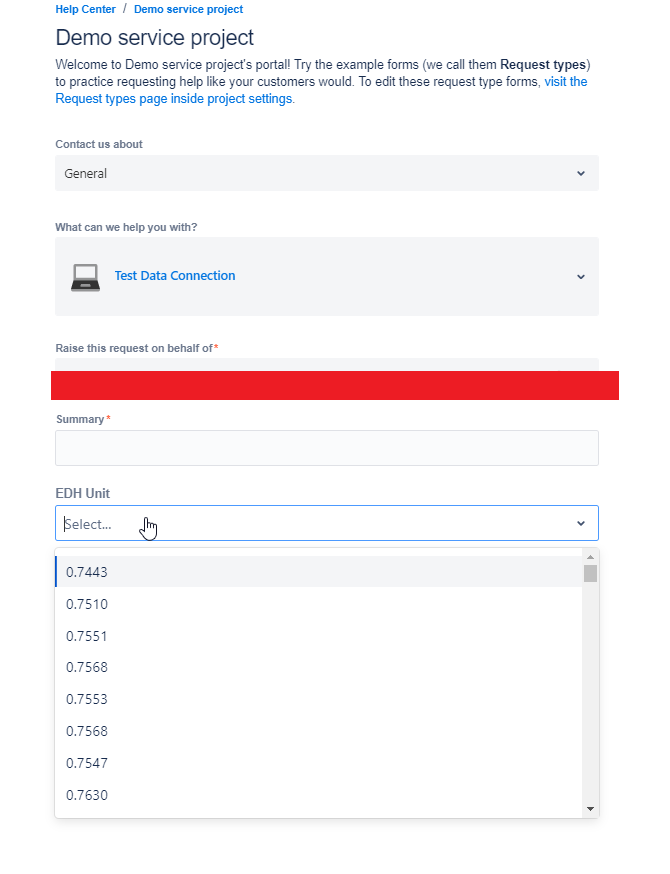Click the Test Data Connection request type link
Screen dimensions: 670x874
click(175, 276)
